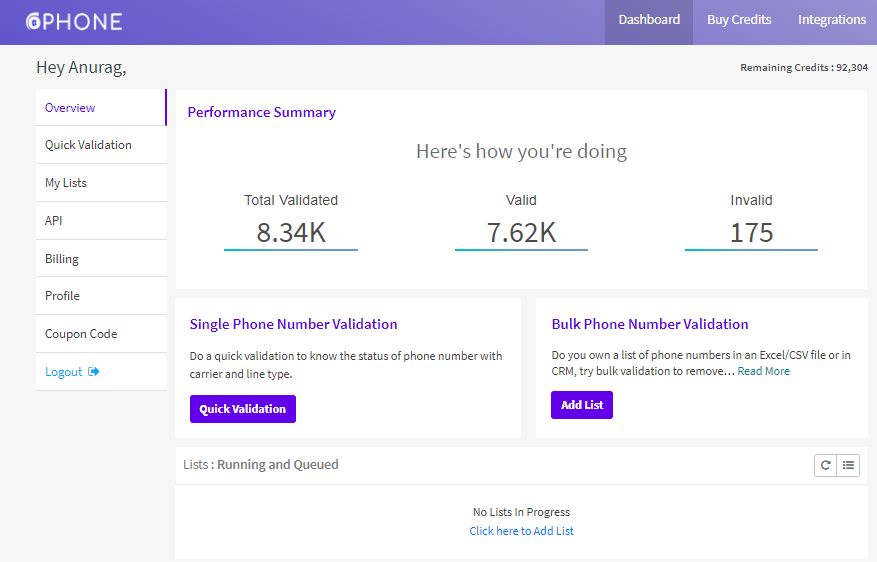Image resolution: width=877 pixels, height=562 pixels.
Task: Select API in the sidebar
Action: tap(54, 221)
